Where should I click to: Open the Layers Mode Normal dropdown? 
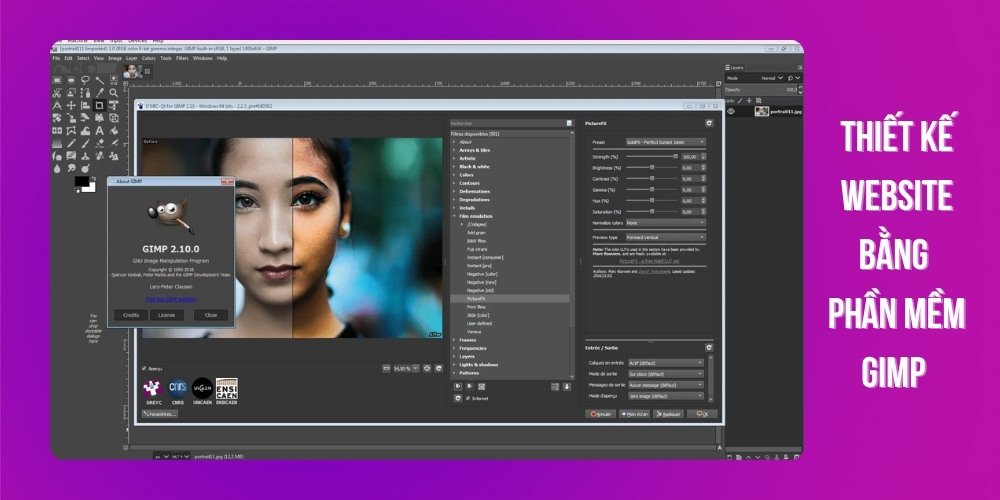tap(755, 78)
